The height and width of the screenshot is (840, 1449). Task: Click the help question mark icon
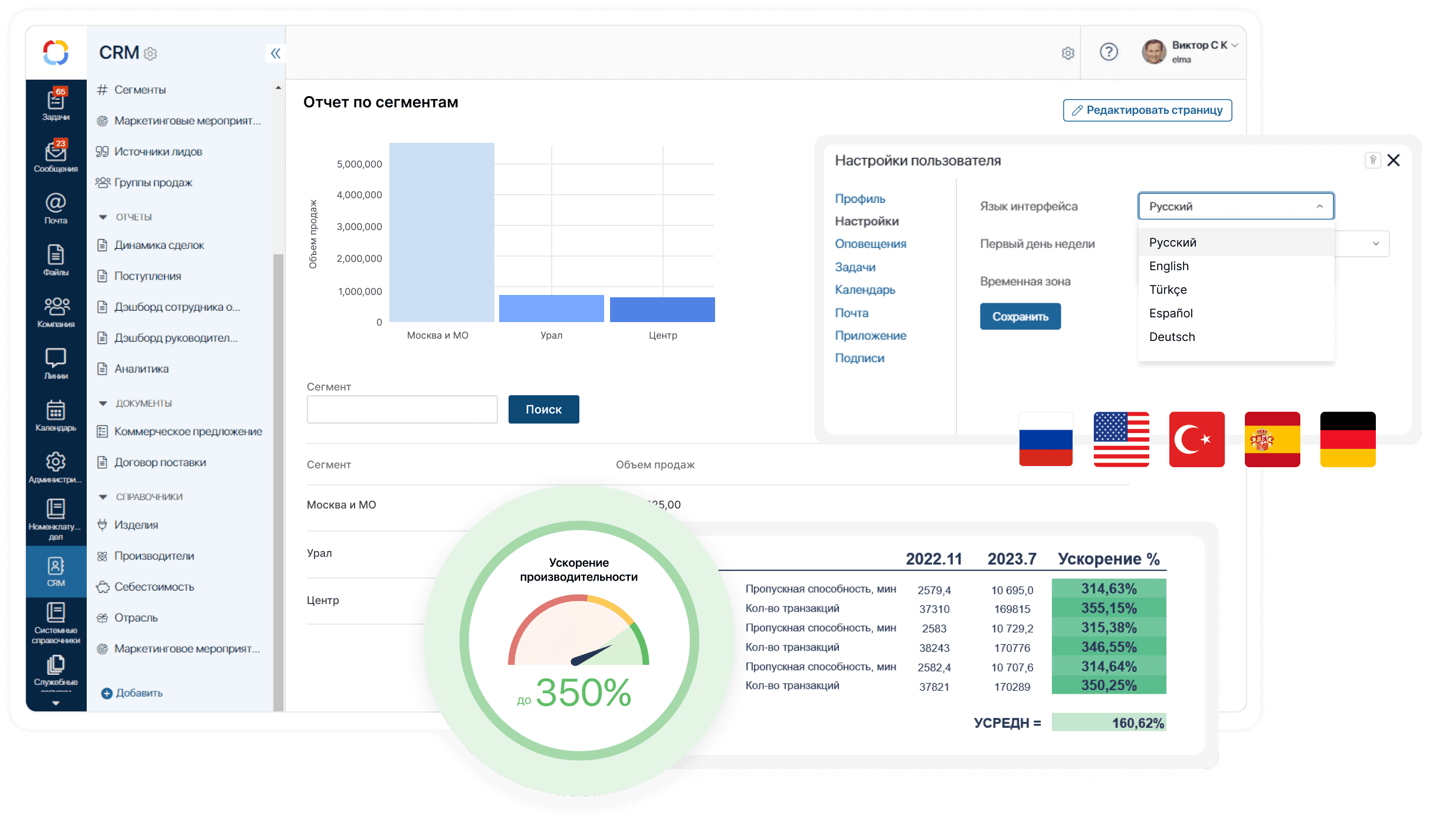1109,52
